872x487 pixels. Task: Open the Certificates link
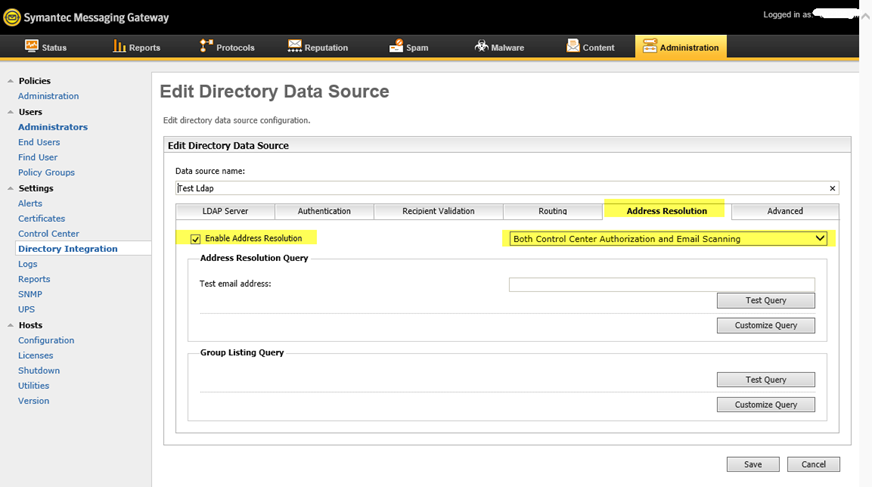(x=42, y=219)
